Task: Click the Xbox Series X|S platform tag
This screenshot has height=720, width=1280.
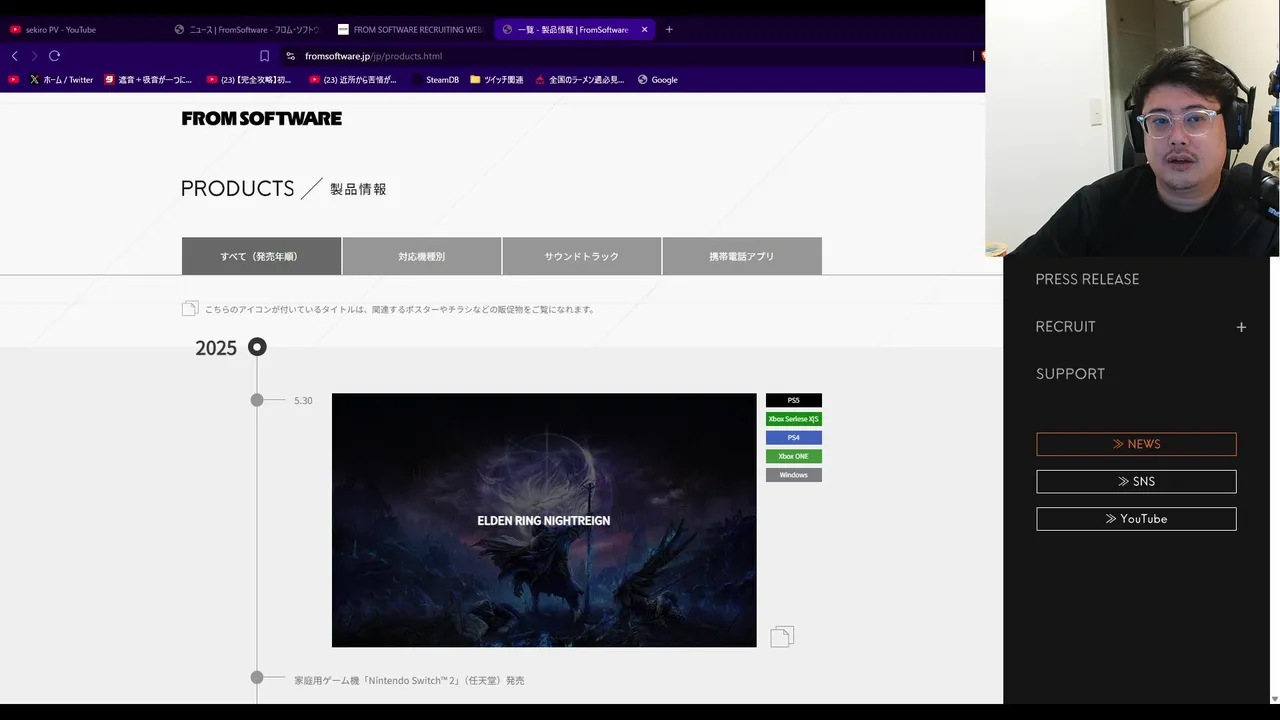Action: [x=794, y=419]
